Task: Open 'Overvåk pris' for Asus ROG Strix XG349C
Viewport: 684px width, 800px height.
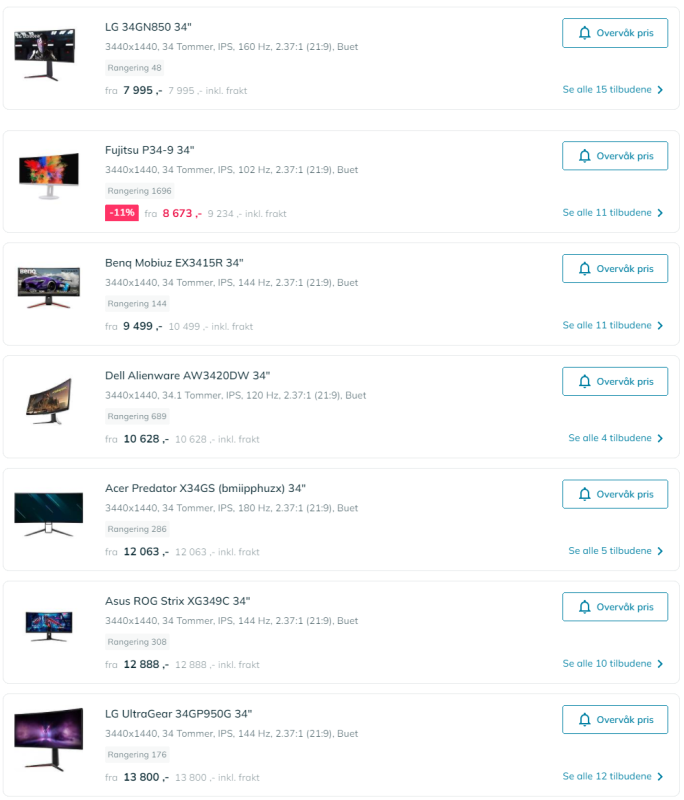Action: pos(615,607)
